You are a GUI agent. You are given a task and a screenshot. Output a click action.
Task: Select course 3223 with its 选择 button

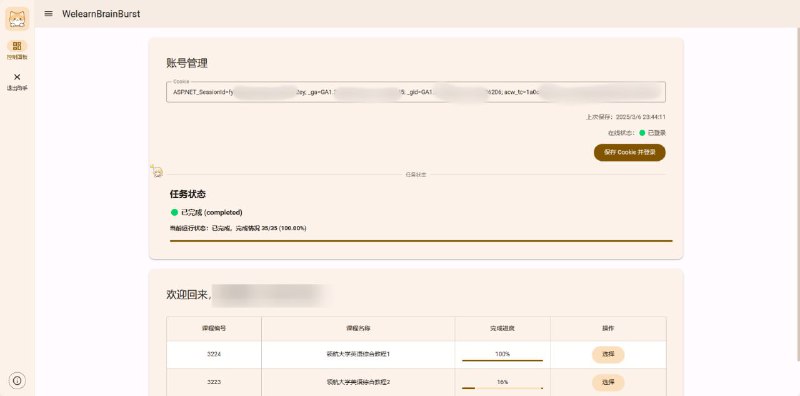coord(608,382)
